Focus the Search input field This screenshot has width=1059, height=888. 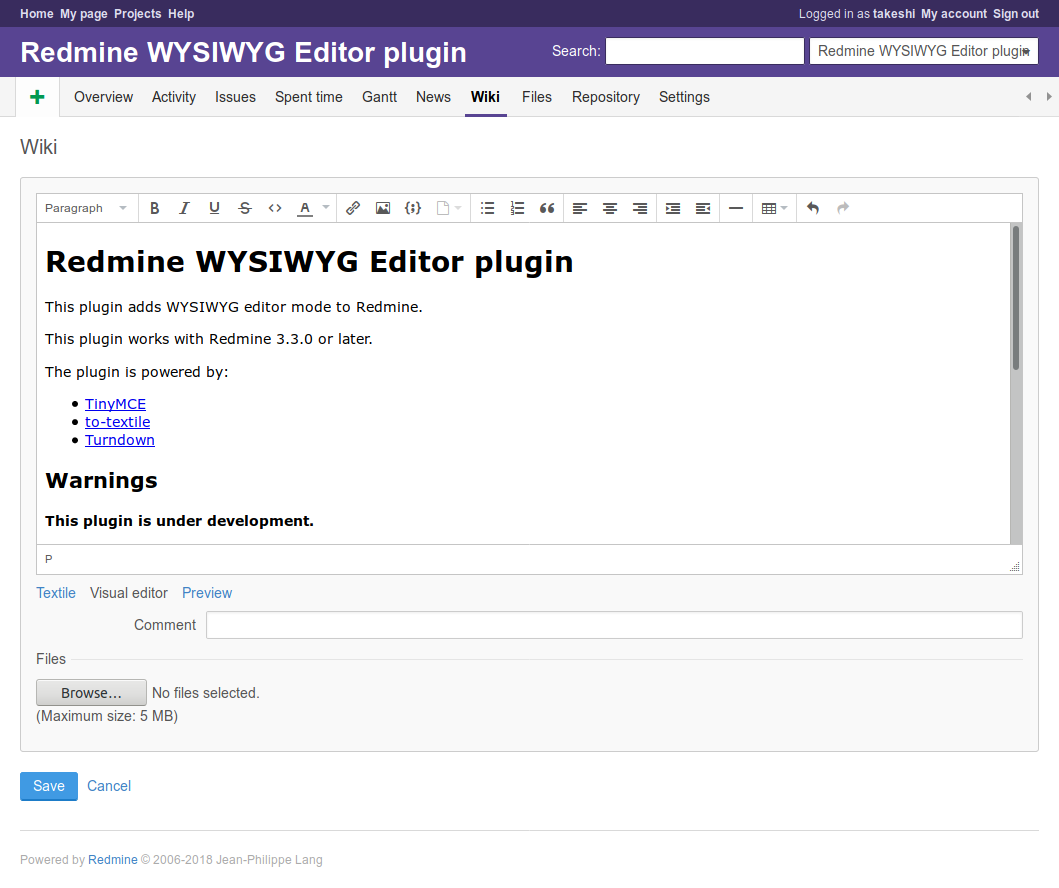pyautogui.click(x=704, y=51)
